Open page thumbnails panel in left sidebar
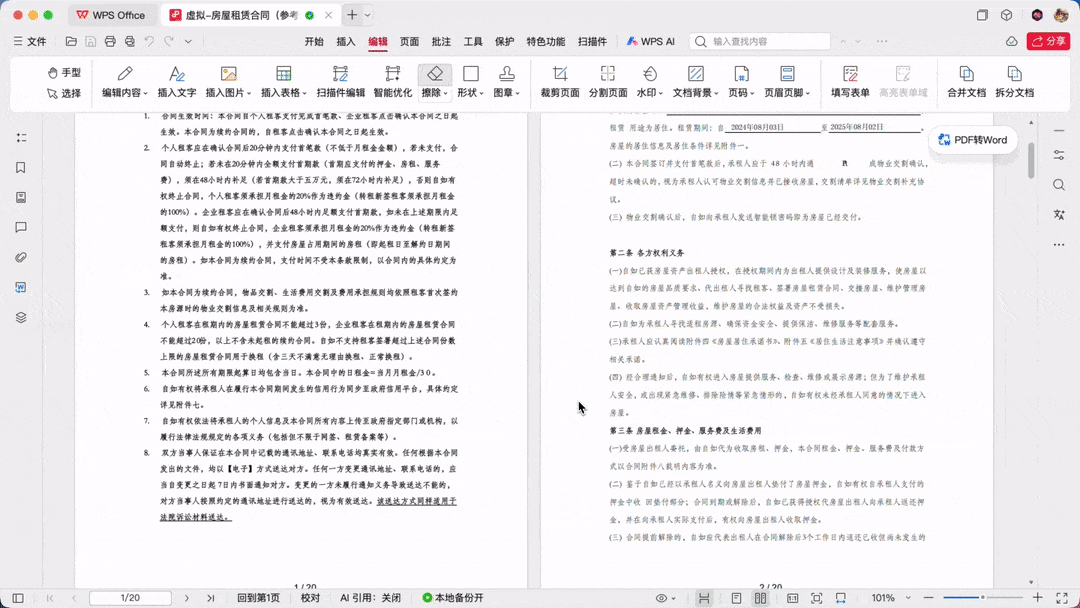 coord(21,198)
